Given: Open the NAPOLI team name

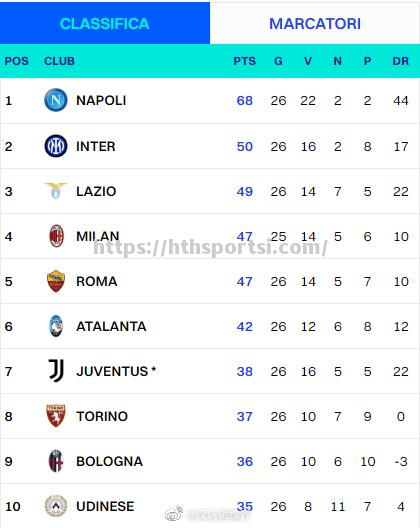Looking at the screenshot, I should [x=101, y=100].
